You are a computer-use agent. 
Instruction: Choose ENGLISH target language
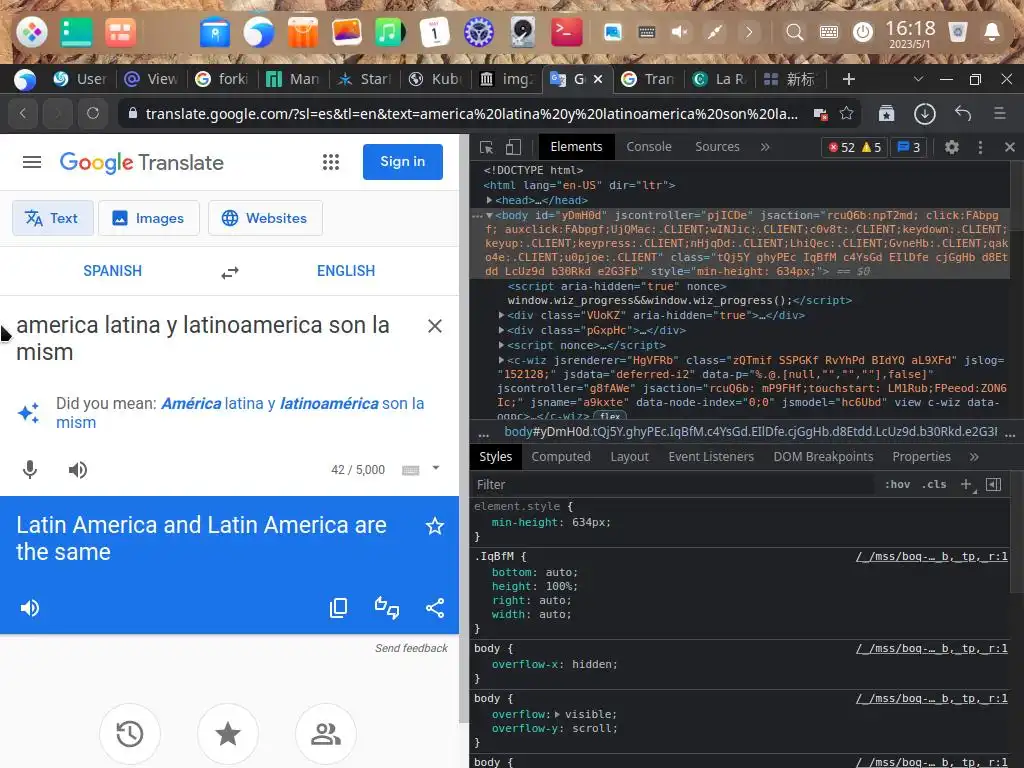point(346,270)
